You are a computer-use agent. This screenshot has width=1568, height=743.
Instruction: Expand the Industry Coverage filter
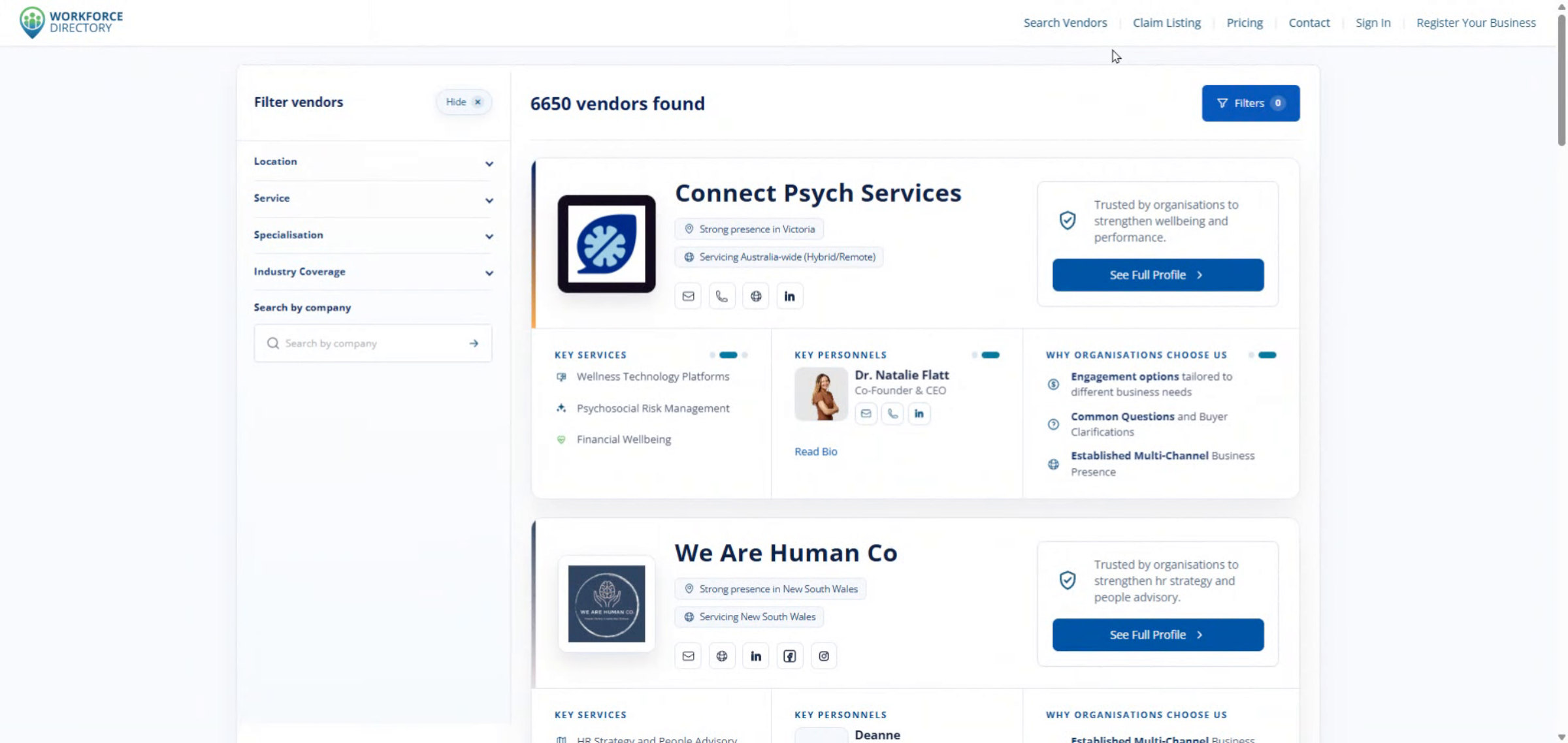click(373, 272)
